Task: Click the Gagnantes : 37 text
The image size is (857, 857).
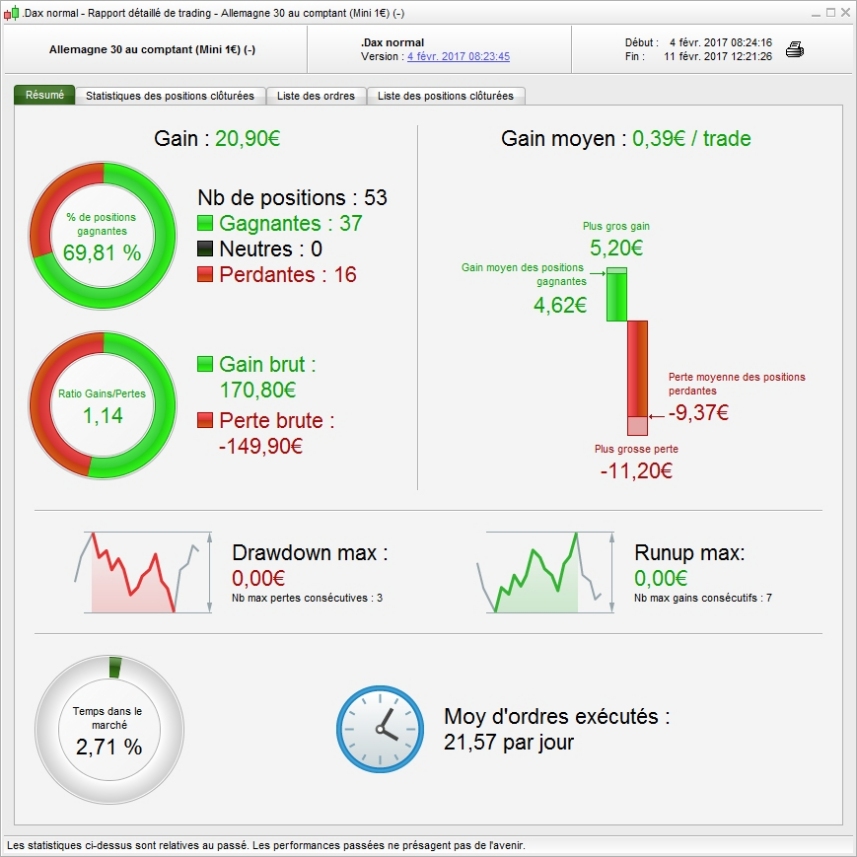Action: pyautogui.click(x=291, y=223)
